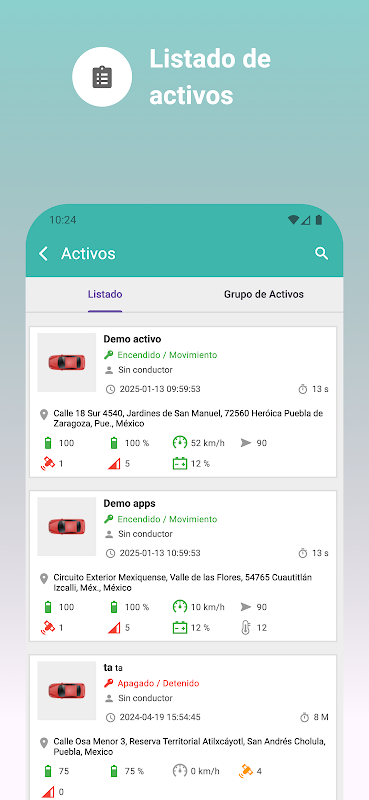Tap clock icon beside 2025-01-13 10:59:53
The image size is (369, 800).
click(110, 554)
